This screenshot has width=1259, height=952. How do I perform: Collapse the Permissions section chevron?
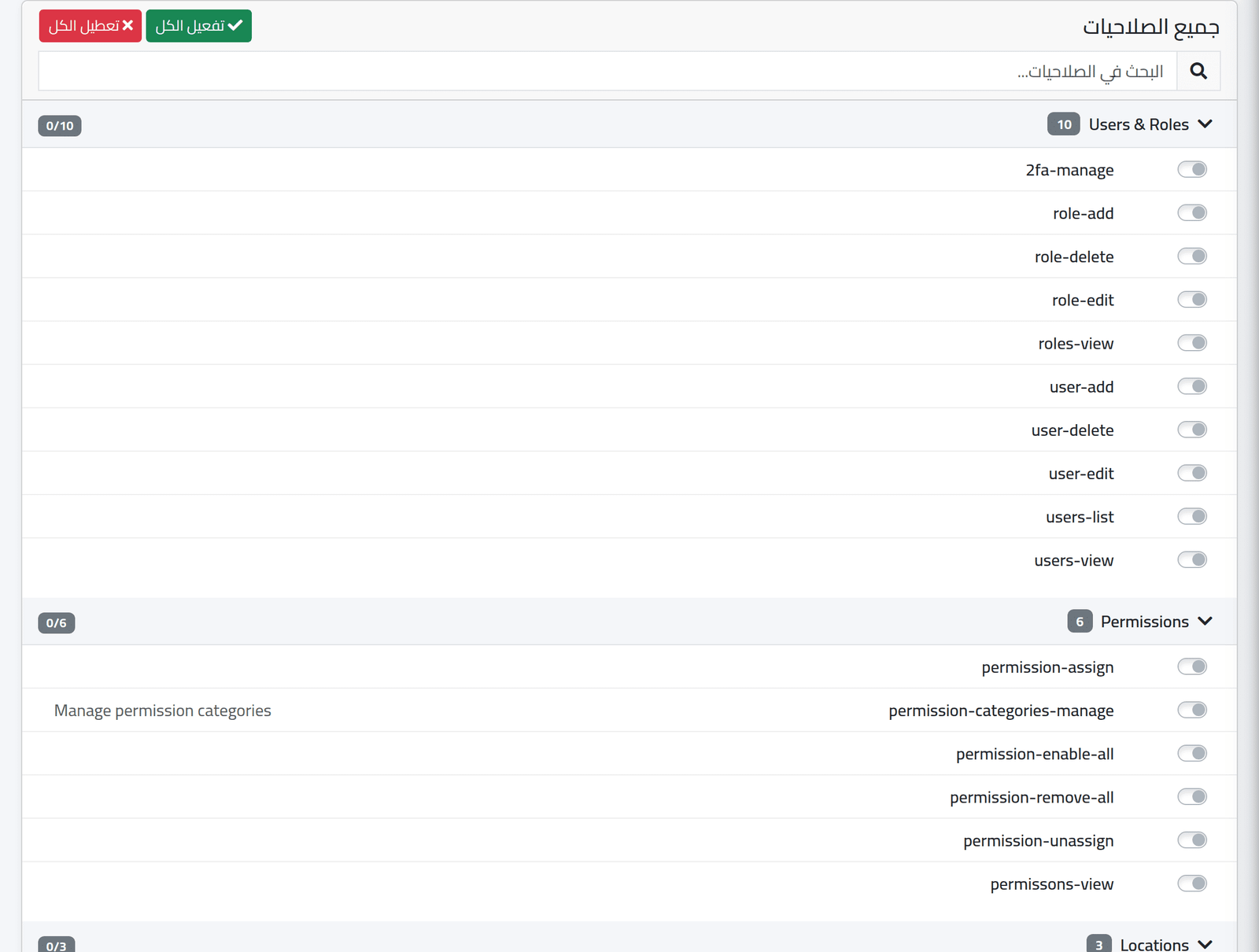pyautogui.click(x=1205, y=622)
